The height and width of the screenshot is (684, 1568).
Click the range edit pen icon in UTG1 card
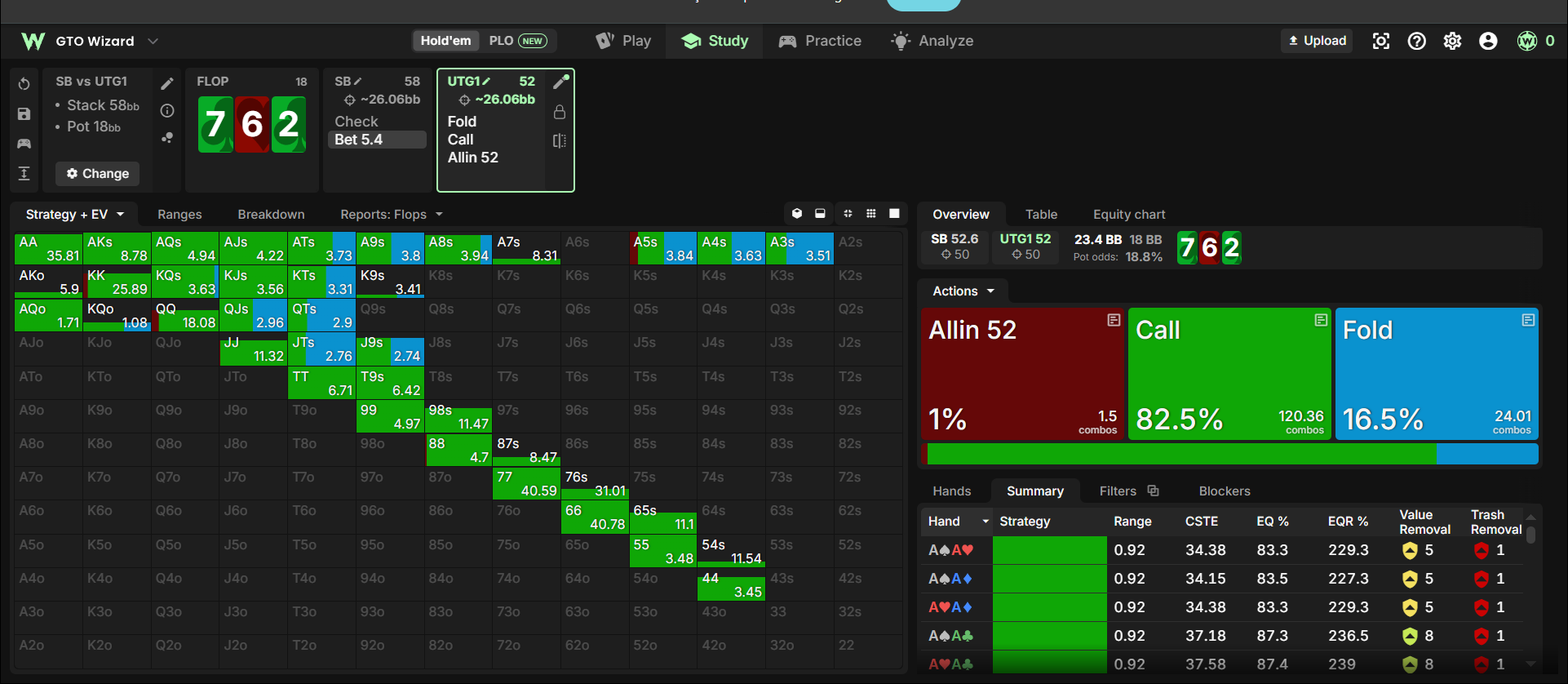pyautogui.click(x=560, y=82)
